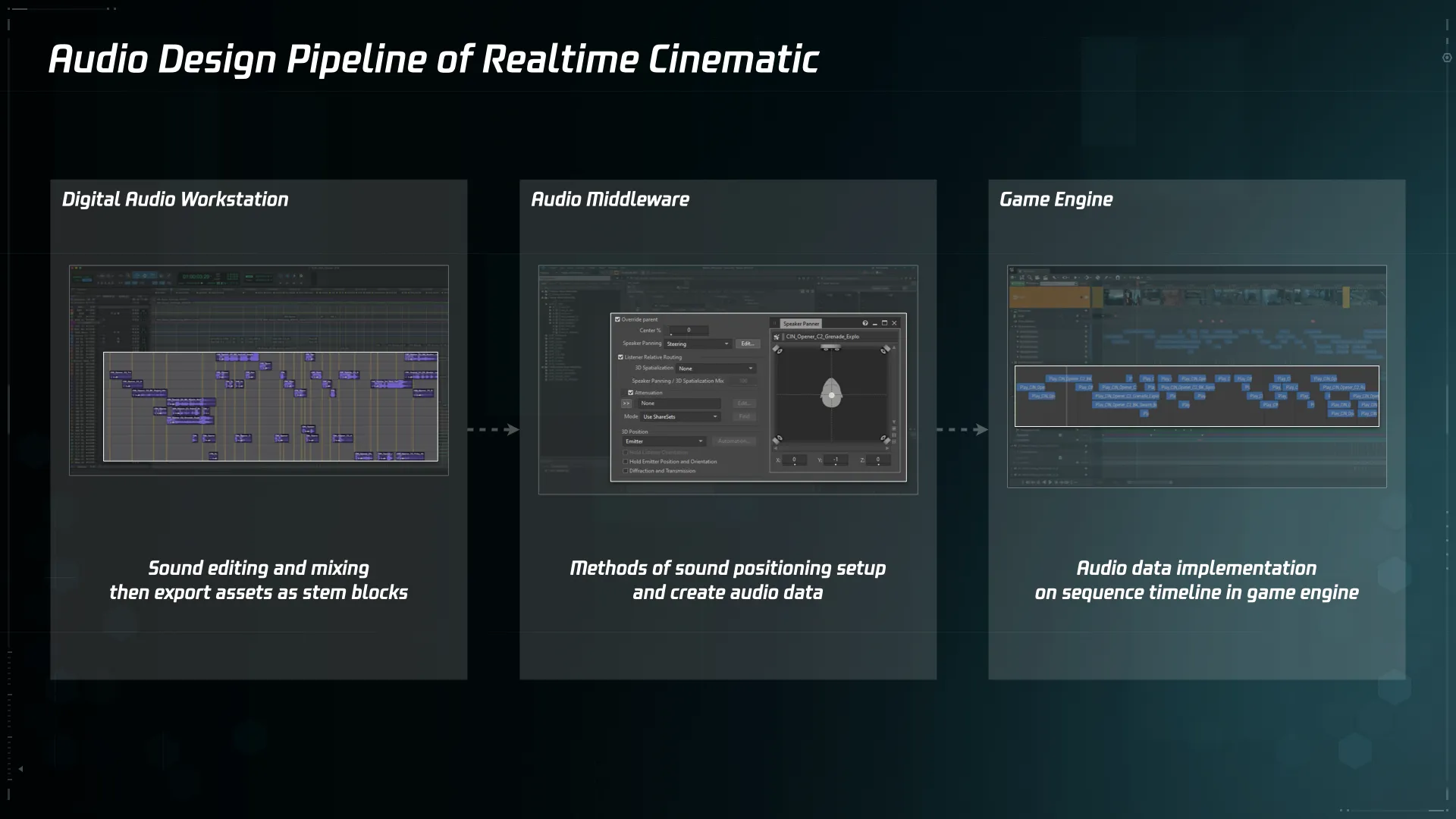Open the 3D Spatialization None dropdown
Screen dimensions: 1456x819
coord(716,369)
